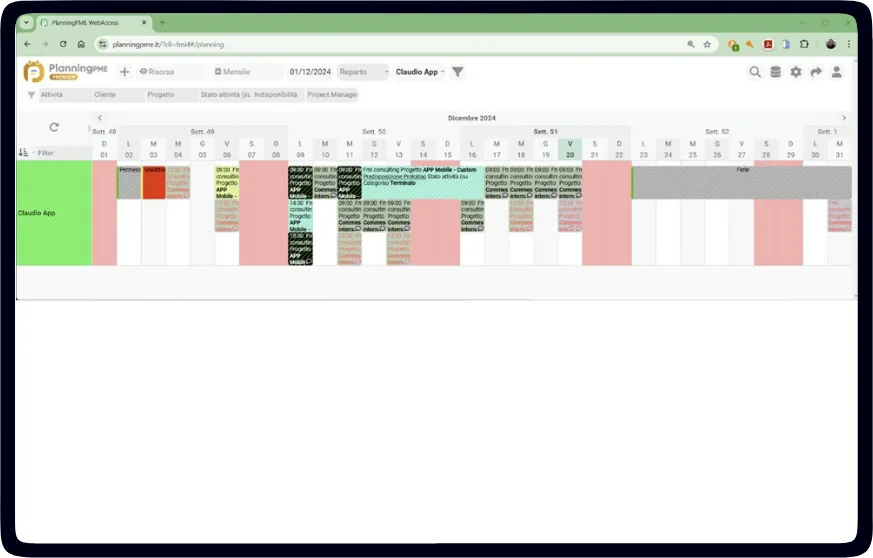Open the Chrome three-dot menu
Viewport: 873px width, 558px height.
pyautogui.click(x=849, y=44)
